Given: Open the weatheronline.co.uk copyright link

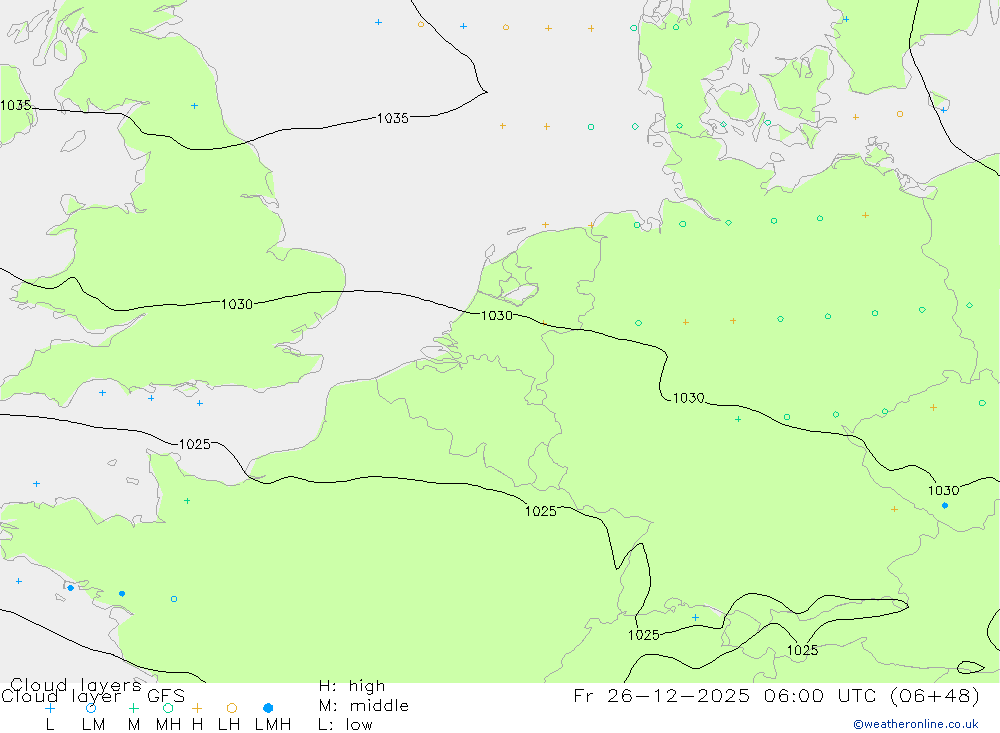Looking at the screenshot, I should [916, 724].
